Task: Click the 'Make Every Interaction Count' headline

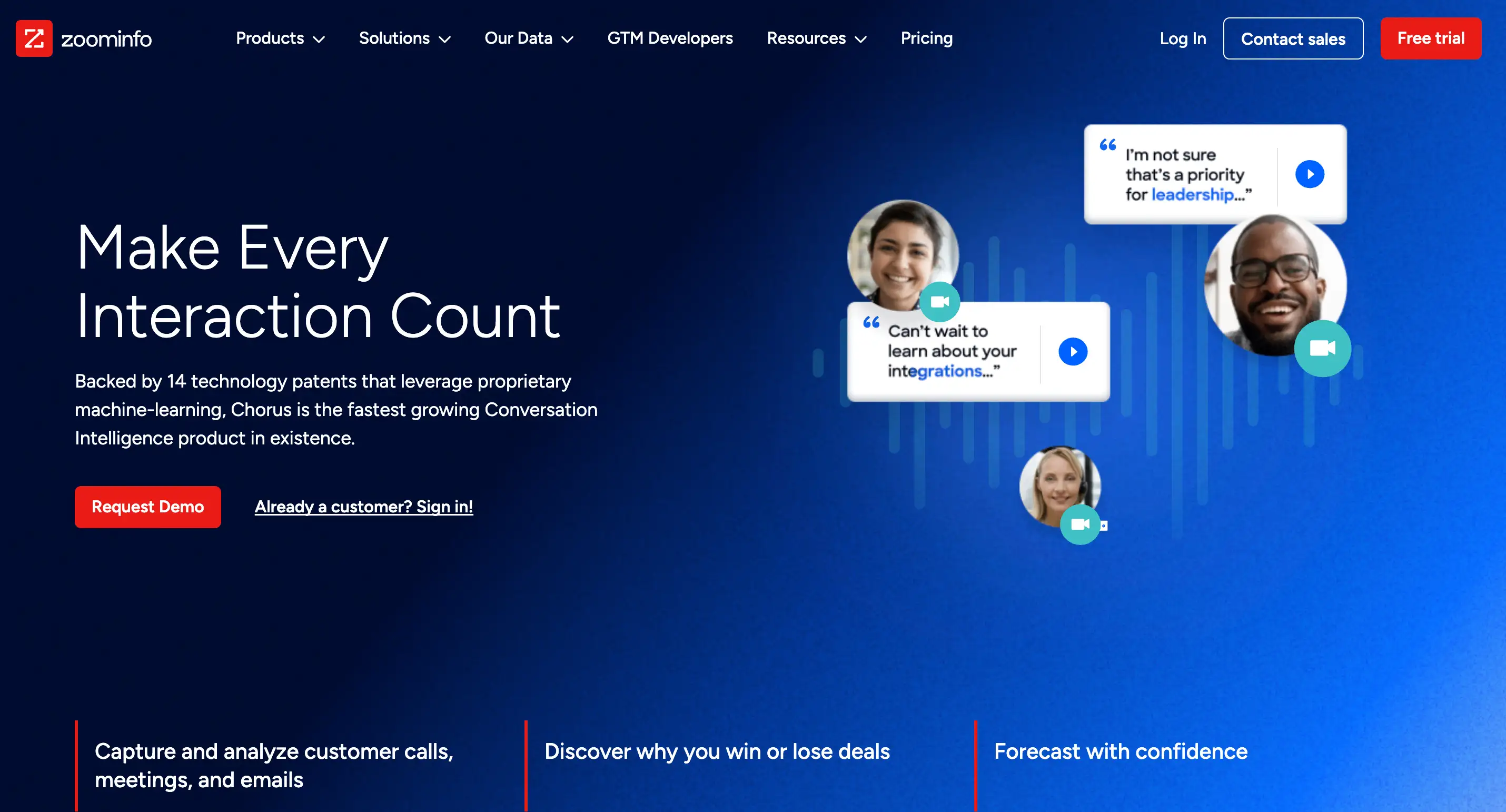Action: (x=318, y=281)
